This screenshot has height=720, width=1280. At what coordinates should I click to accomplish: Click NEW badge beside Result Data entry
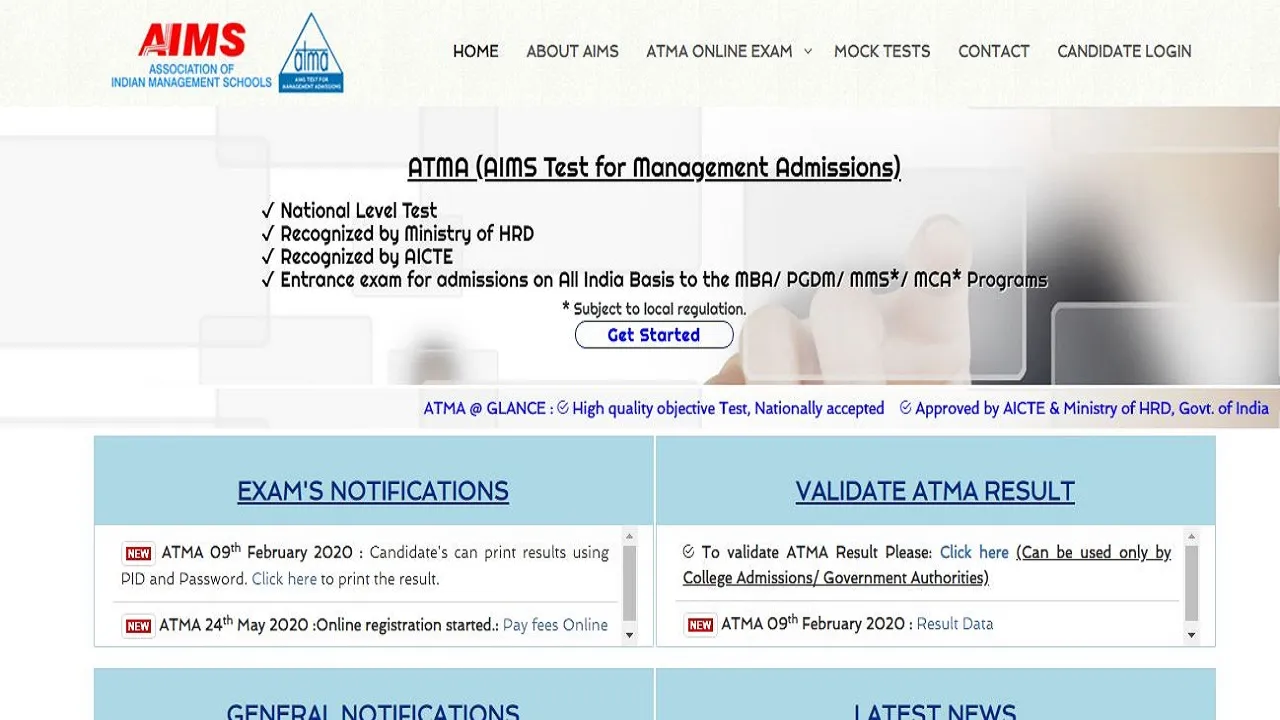700,625
